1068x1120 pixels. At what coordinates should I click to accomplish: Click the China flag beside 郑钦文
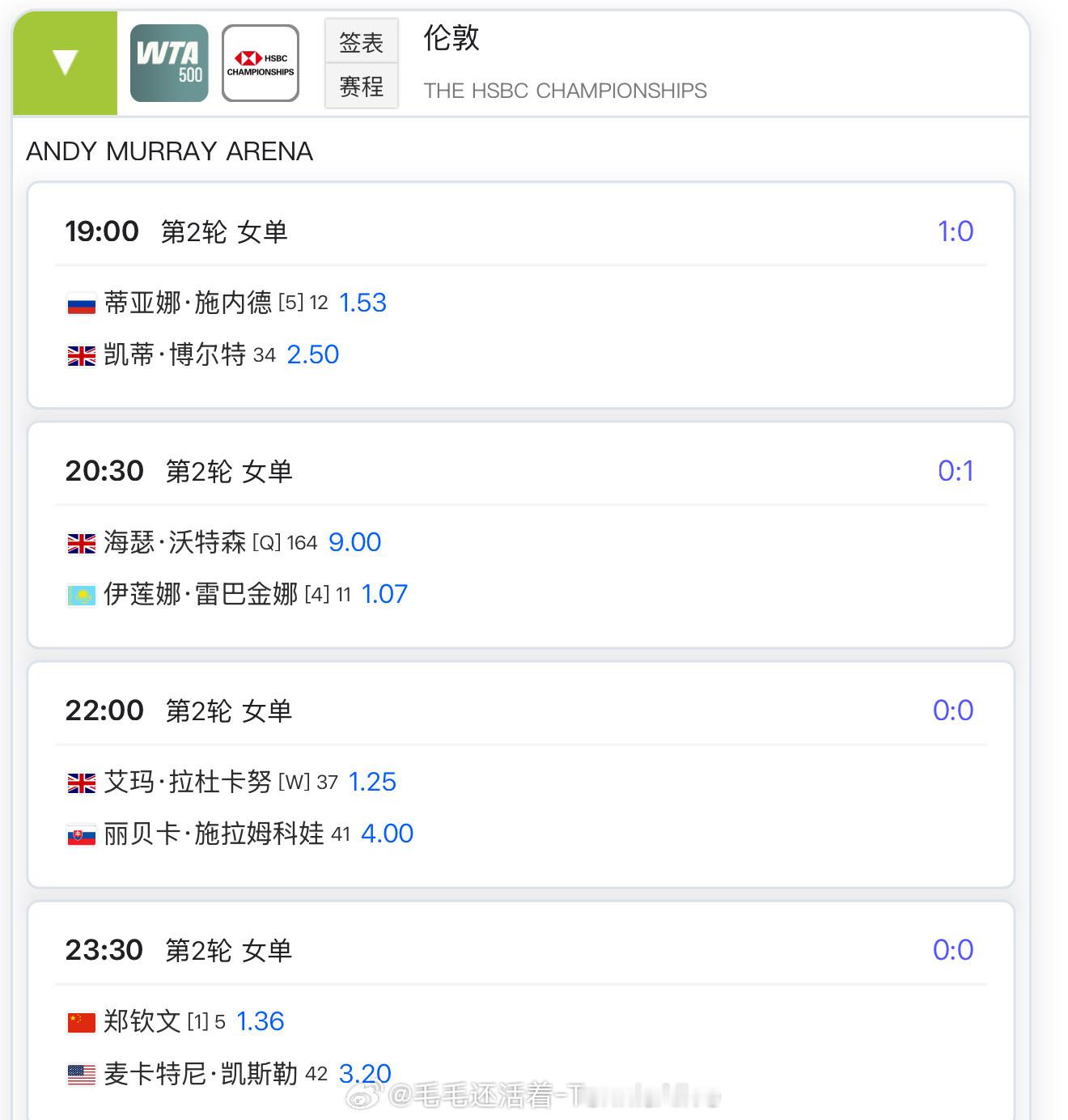[x=81, y=1023]
